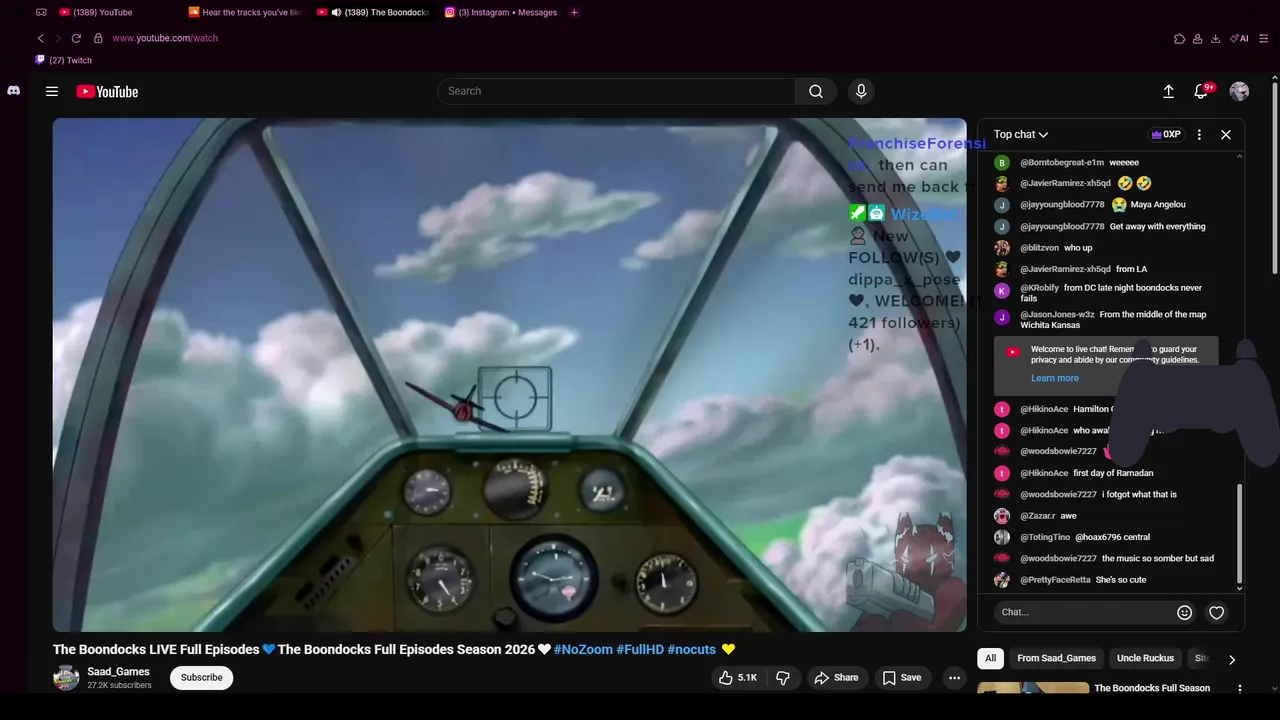The height and width of the screenshot is (720, 1280).
Task: Go back in browser history
Action: (40, 38)
